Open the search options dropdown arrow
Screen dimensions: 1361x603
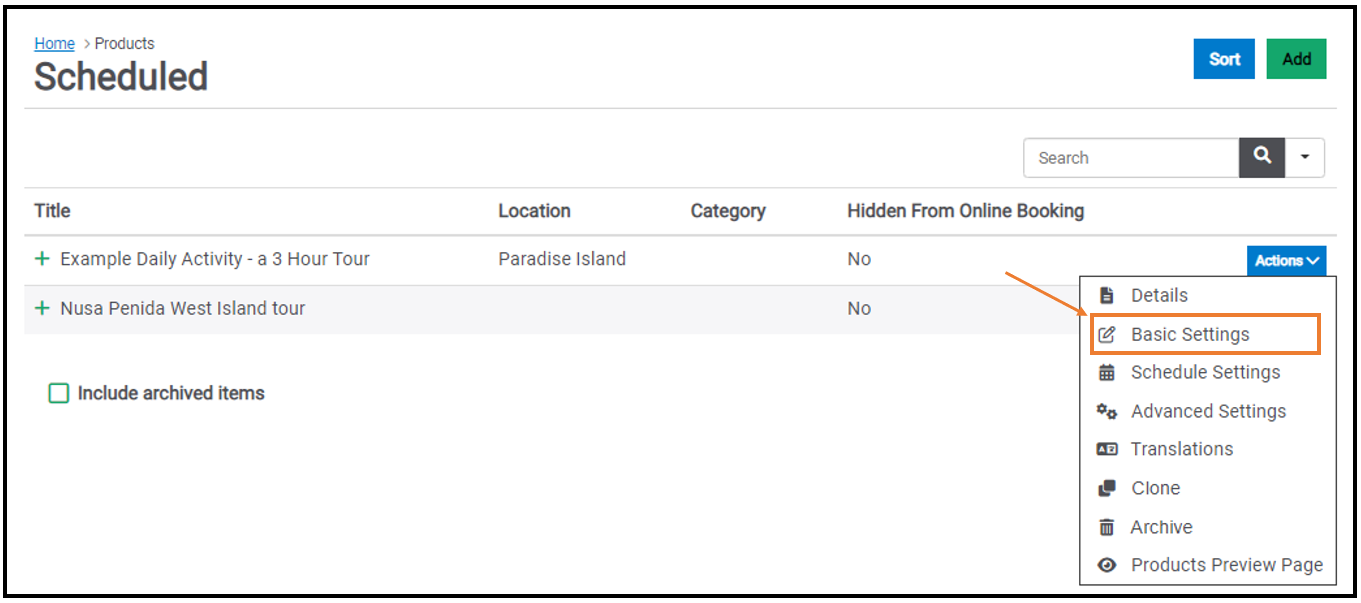[x=1305, y=157]
